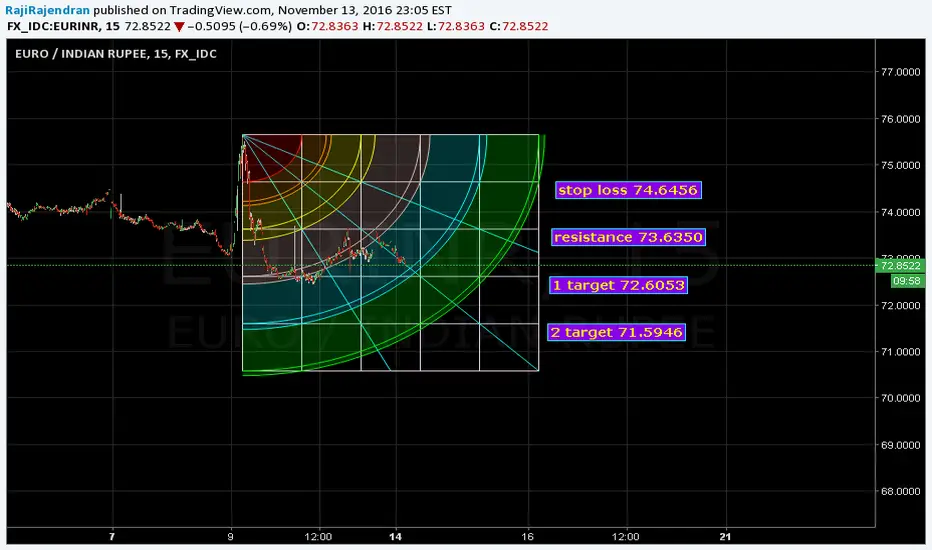Click the 75.0000 price axis label
Image resolution: width=932 pixels, height=550 pixels.
click(900, 165)
